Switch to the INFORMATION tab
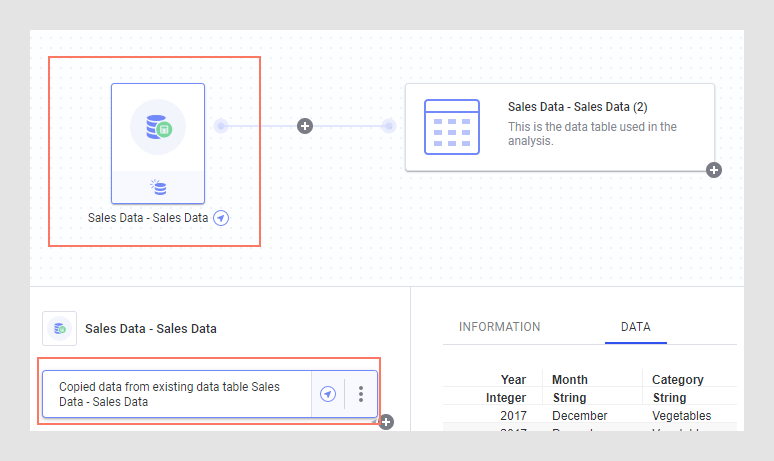Image resolution: width=774 pixels, height=461 pixels. (x=499, y=327)
